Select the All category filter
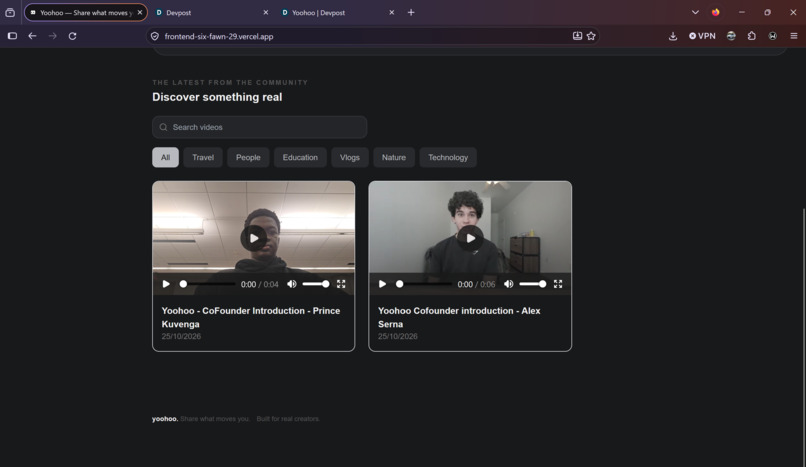 (166, 157)
